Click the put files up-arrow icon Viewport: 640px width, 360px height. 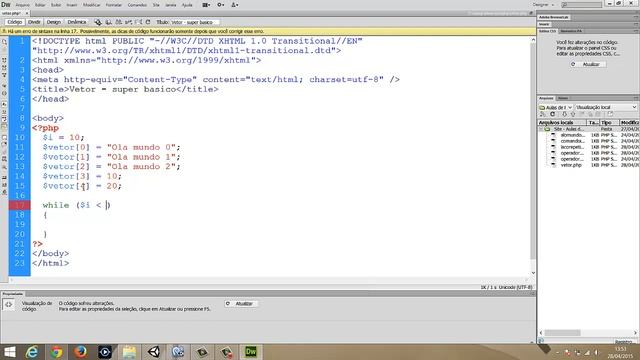click(573, 114)
